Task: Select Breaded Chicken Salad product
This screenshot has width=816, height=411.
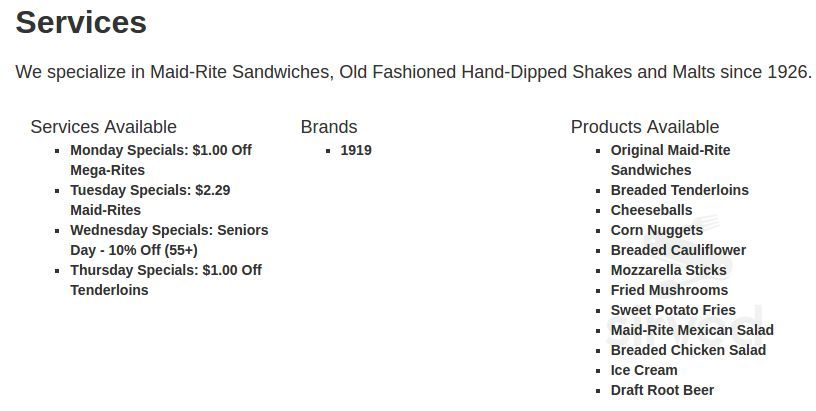Action: (688, 350)
